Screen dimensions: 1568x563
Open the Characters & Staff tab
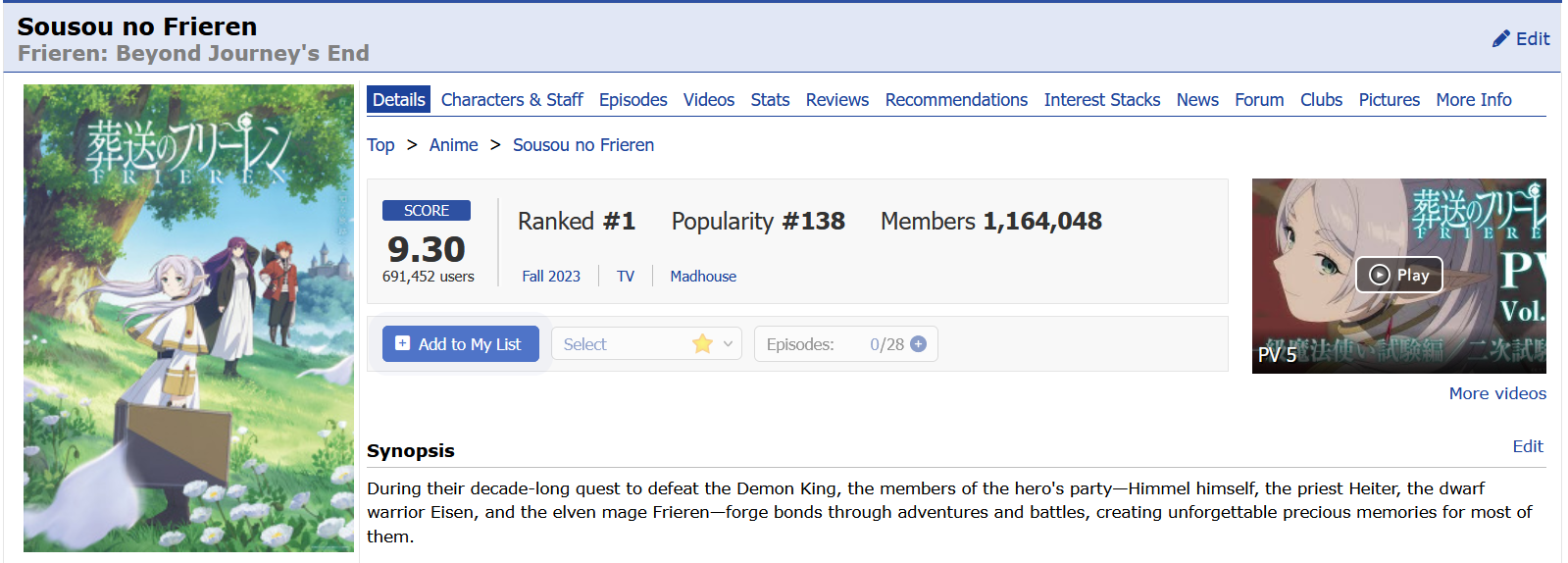pyautogui.click(x=512, y=100)
